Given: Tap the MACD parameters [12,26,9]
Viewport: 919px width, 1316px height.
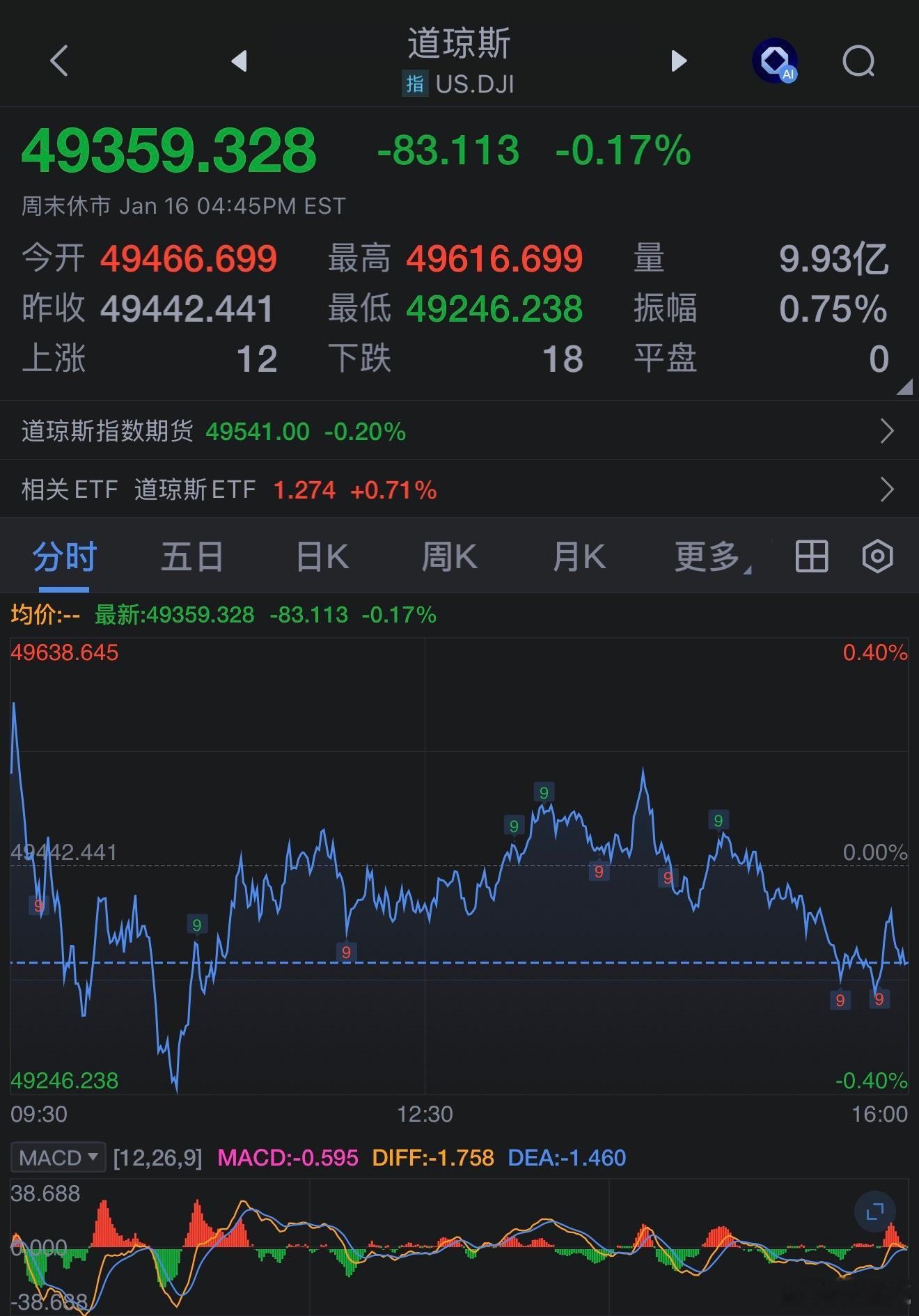Looking at the screenshot, I should click(x=157, y=1157).
